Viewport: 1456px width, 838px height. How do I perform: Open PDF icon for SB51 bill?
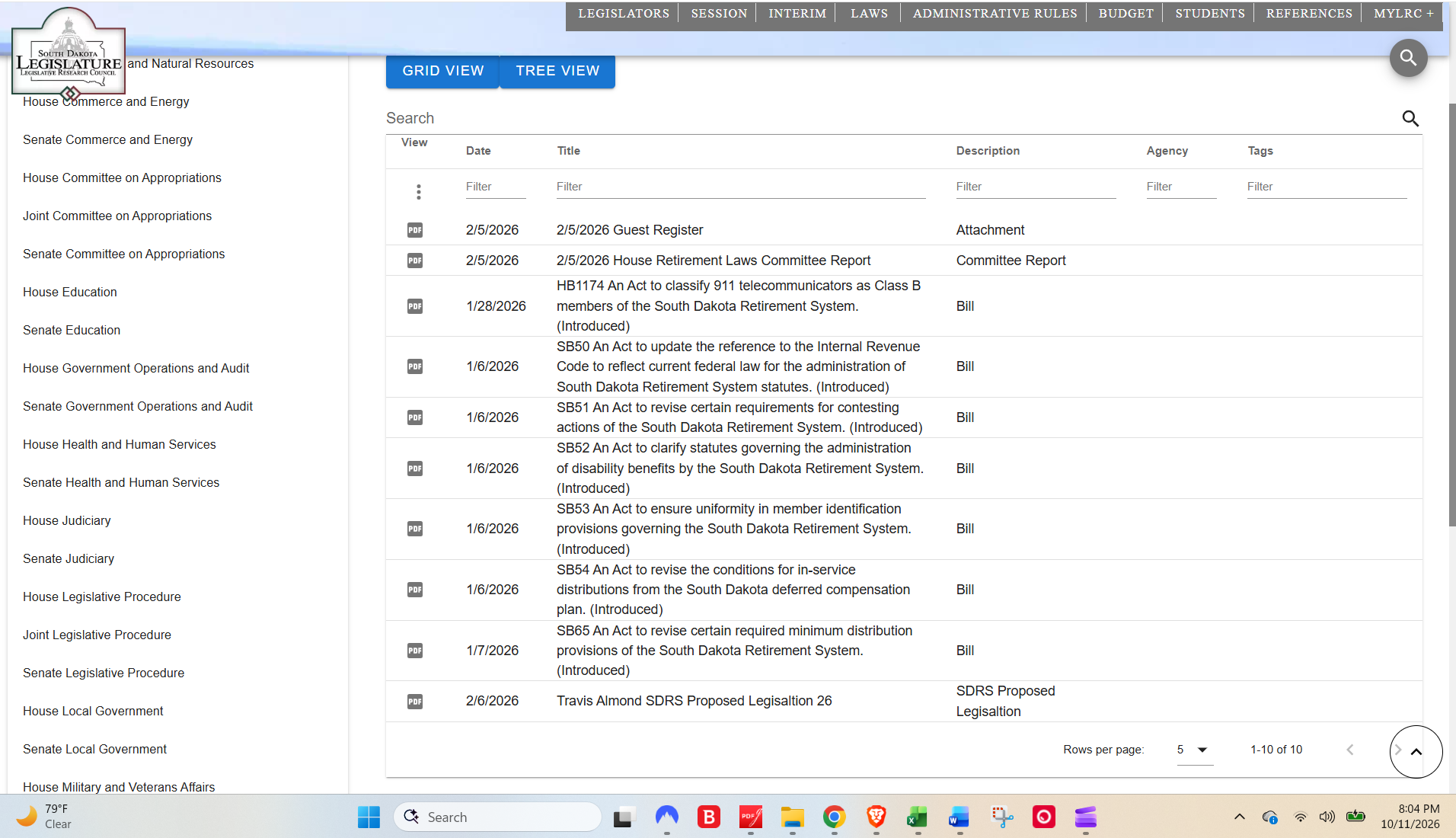pyautogui.click(x=415, y=417)
